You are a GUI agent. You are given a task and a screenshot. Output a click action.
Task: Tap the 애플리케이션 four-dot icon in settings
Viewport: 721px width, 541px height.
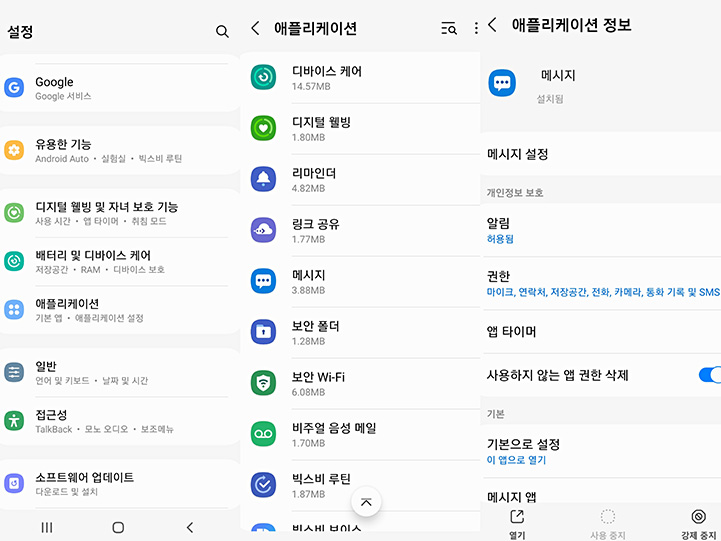14,309
